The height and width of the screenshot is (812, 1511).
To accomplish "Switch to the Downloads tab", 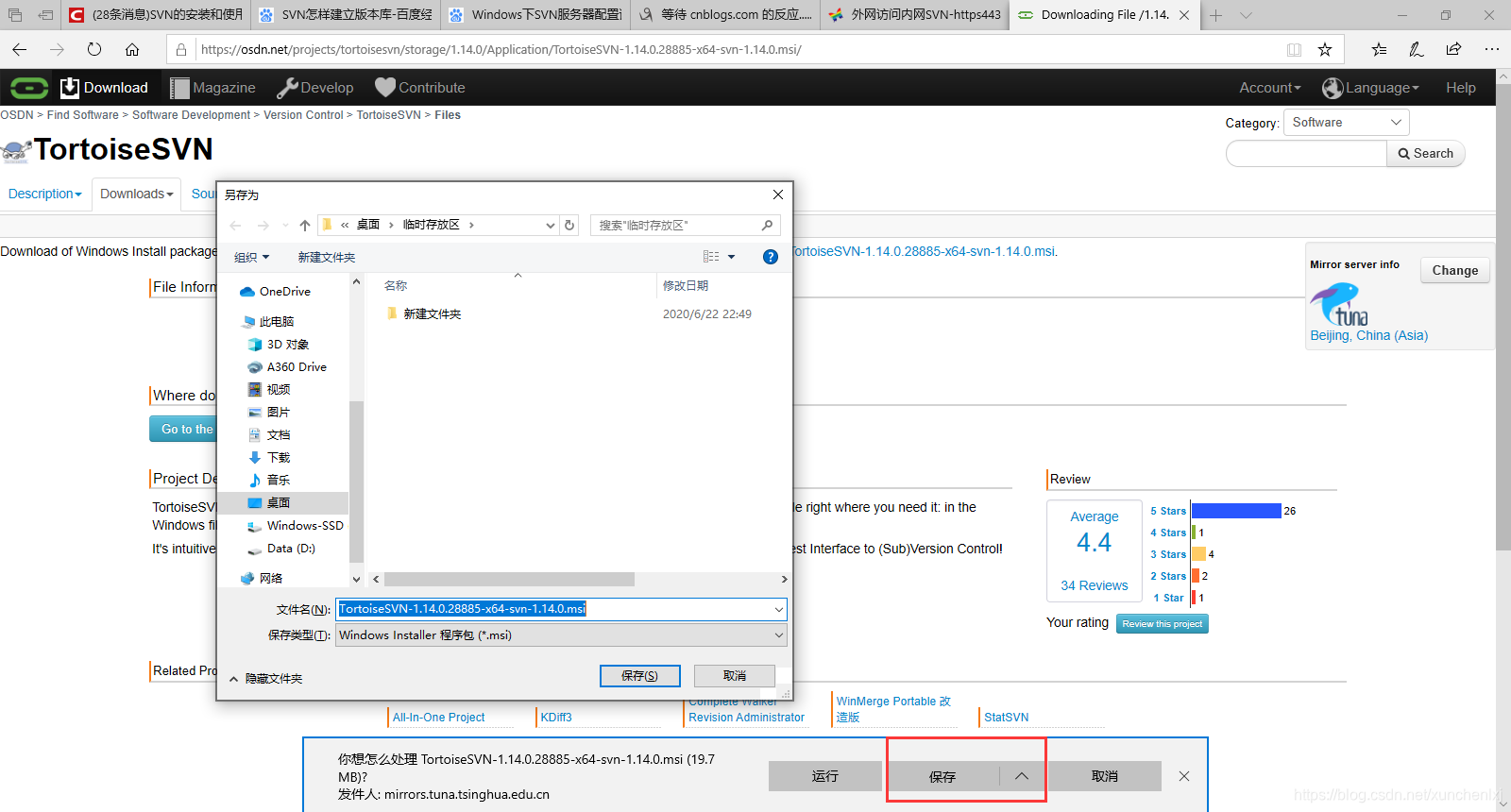I will 137,194.
